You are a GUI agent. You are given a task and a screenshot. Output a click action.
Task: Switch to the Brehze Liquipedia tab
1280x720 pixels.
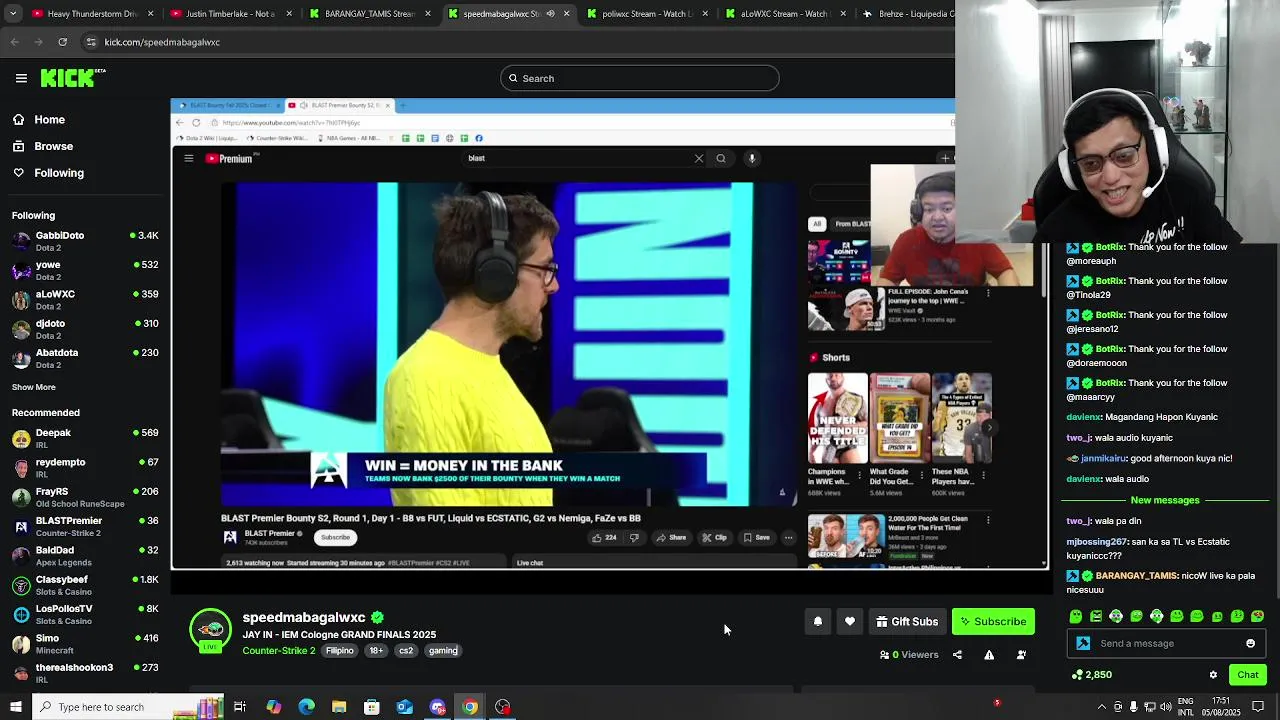905,14
